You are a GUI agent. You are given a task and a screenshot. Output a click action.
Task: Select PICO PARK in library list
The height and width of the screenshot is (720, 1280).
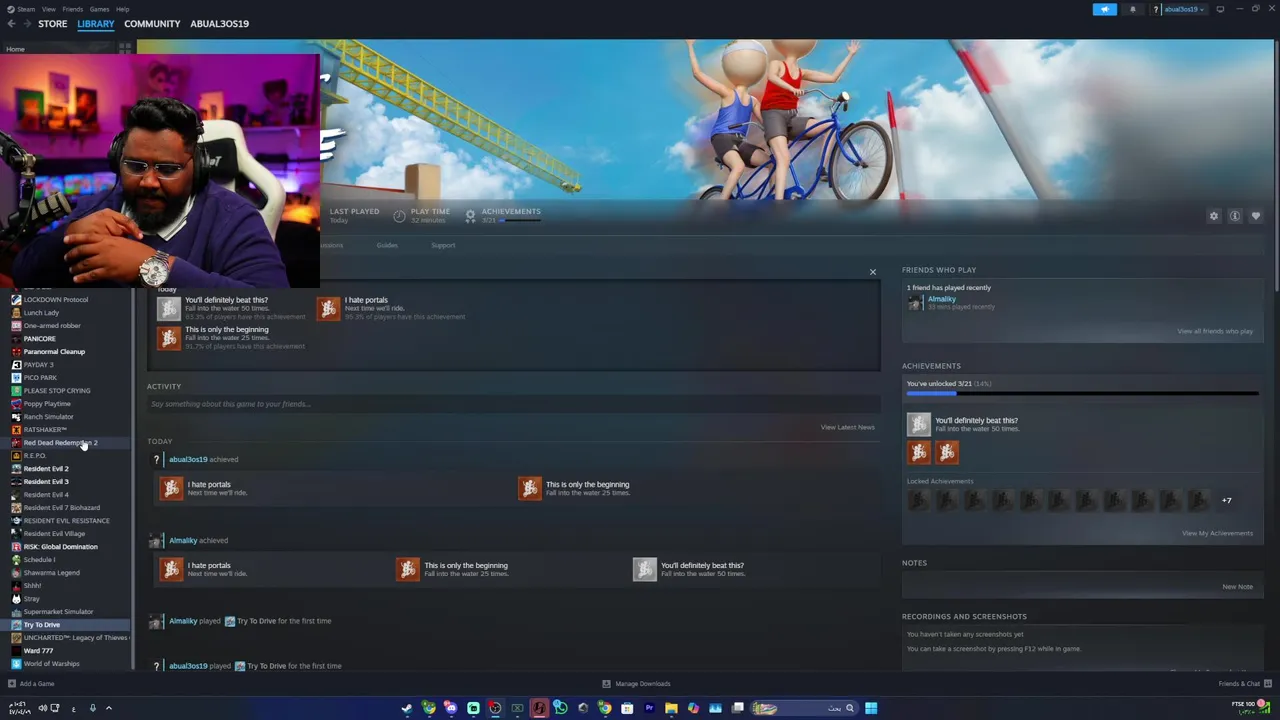coord(40,378)
